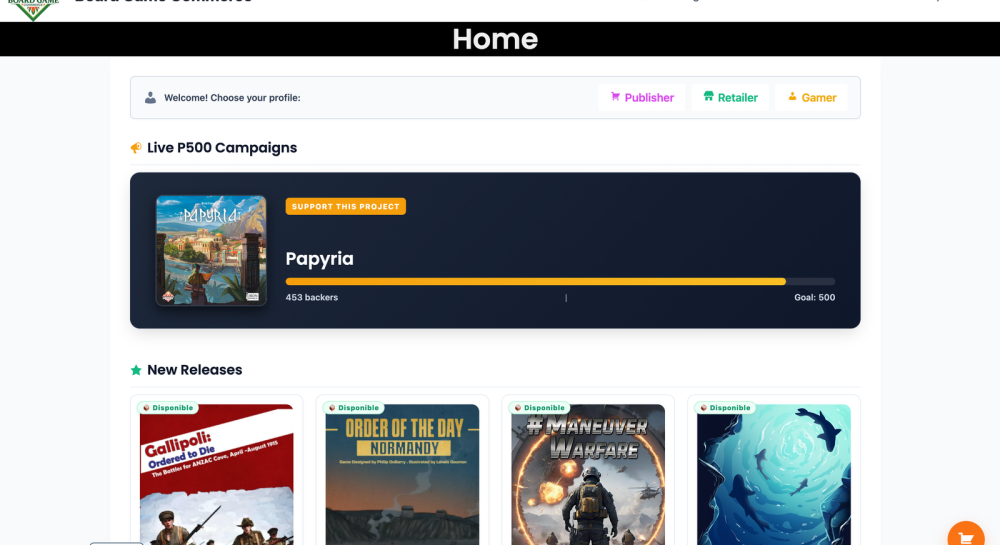Screen dimensions: 1000x545
Task: Click the Live P500 Campaigns heading
Action: tap(221, 148)
